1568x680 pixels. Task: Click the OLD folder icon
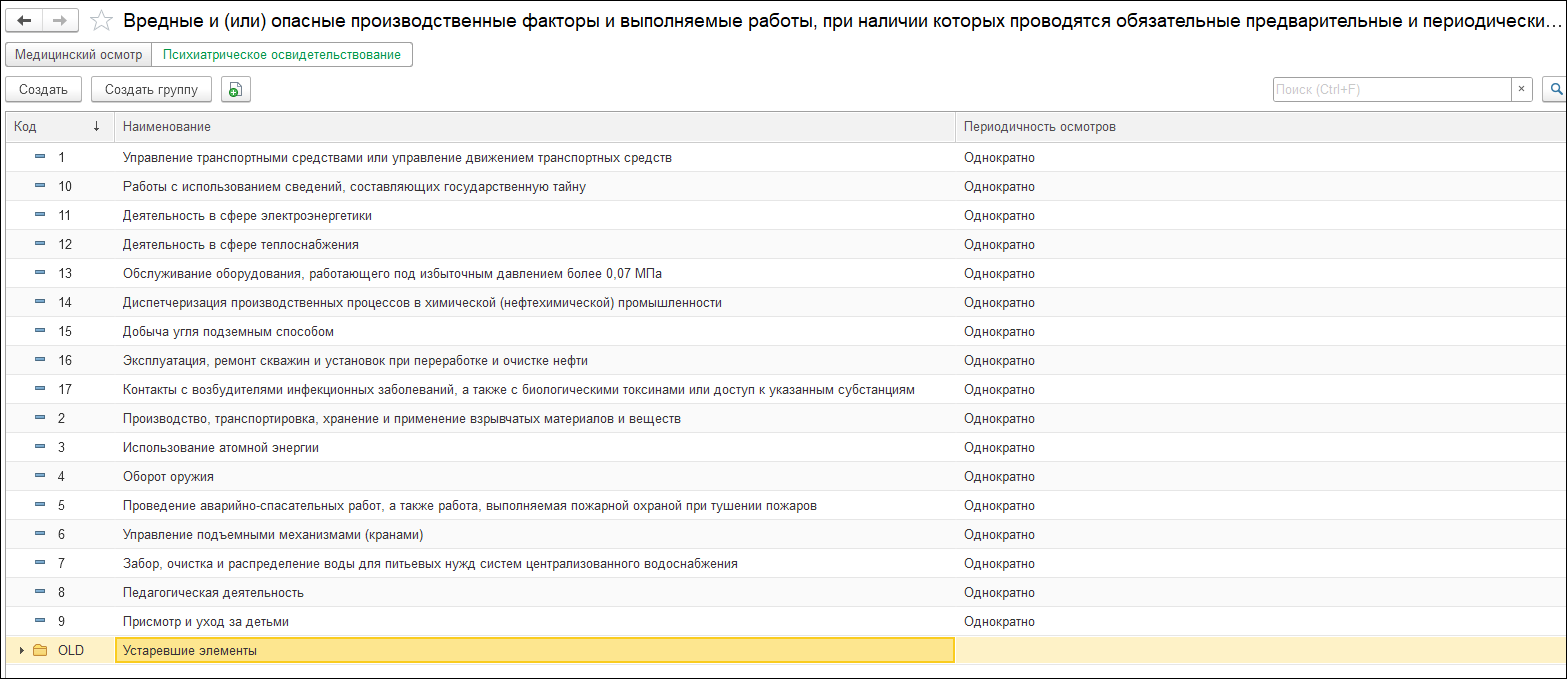click(x=40, y=650)
